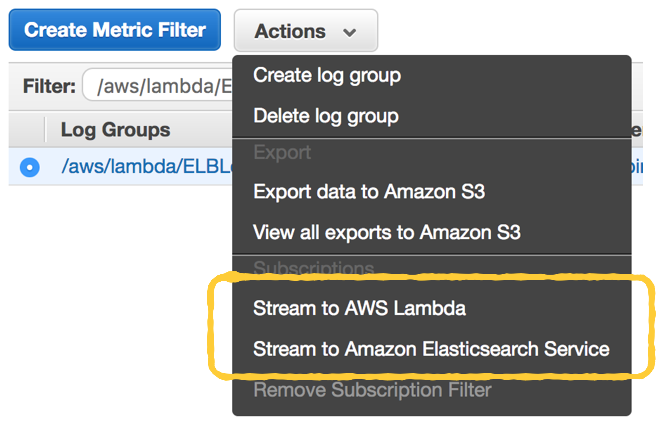Viewport: 659px width, 429px height.
Task: Choose Delete log group from menu
Action: [326, 116]
